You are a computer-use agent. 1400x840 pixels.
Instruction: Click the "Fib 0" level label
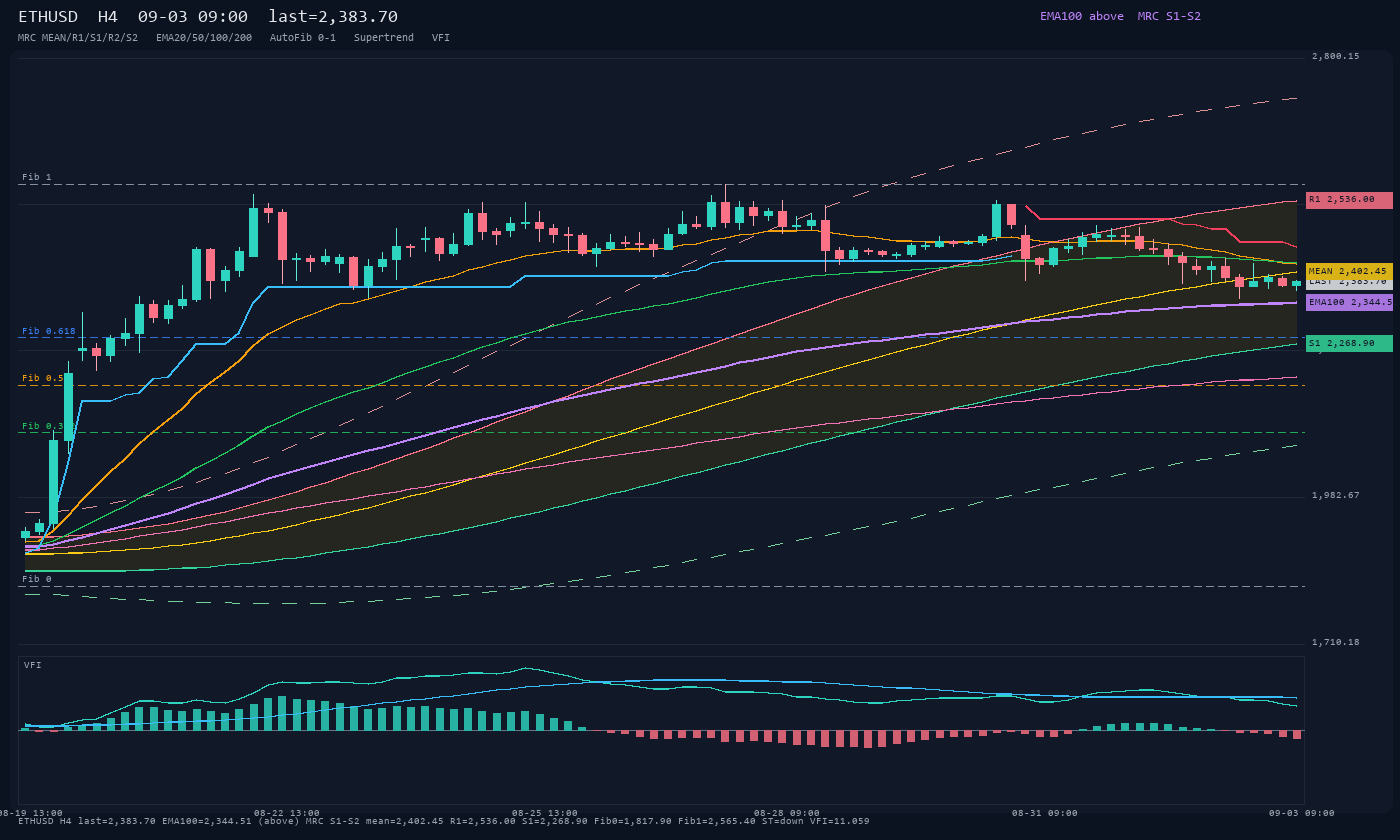point(37,579)
